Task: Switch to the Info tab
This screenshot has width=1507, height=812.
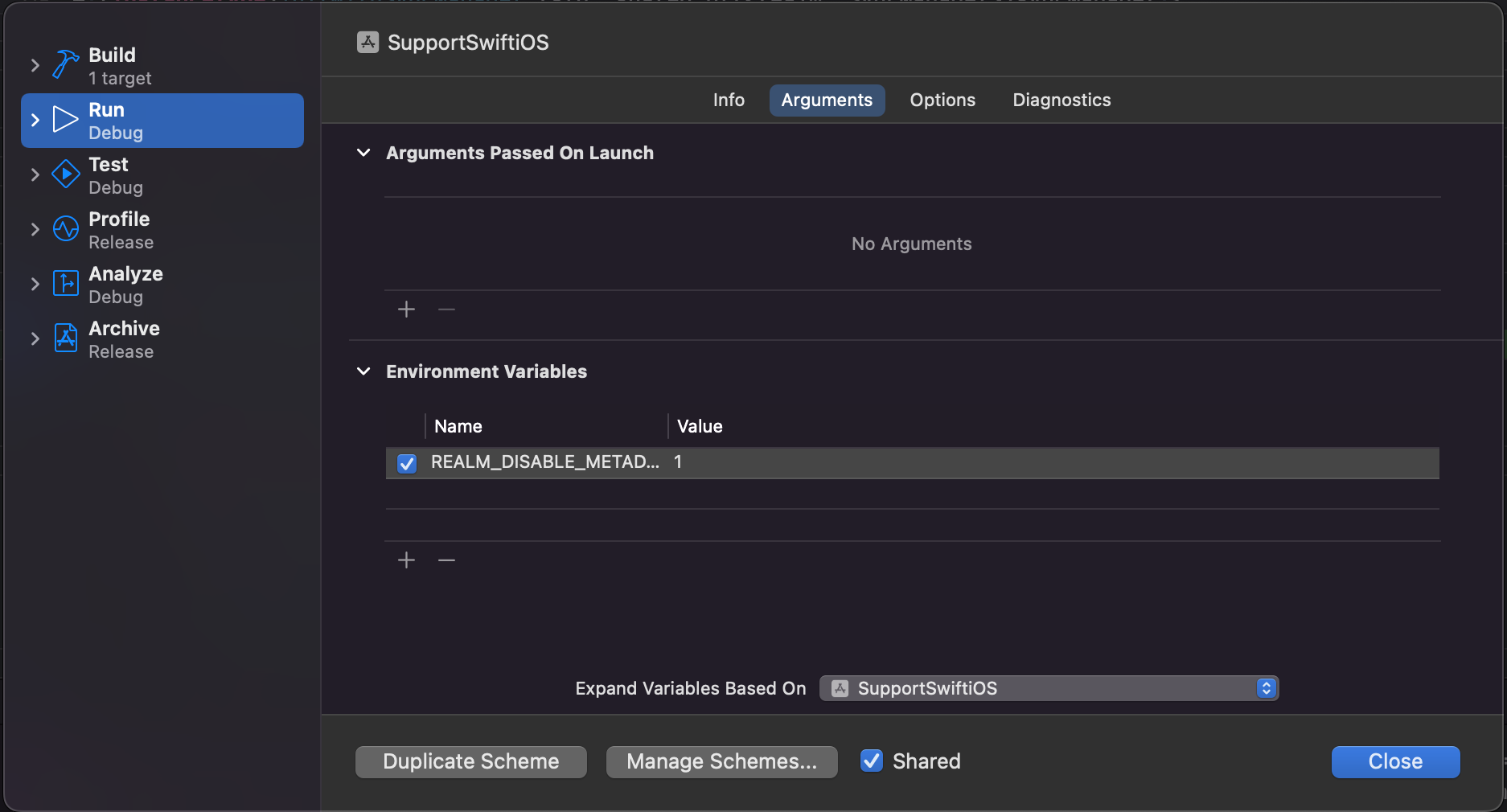Action: [x=729, y=100]
